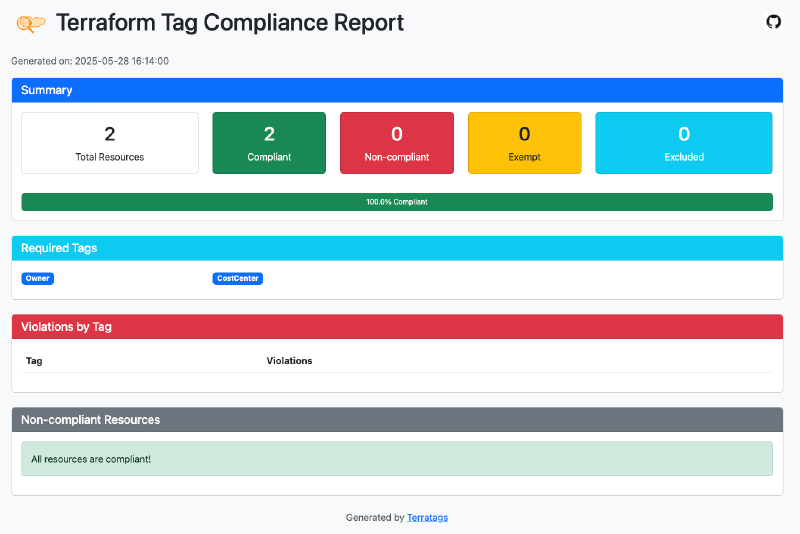Screen dimensions: 800x534
Task: Select the Excluded card
Action: (684, 143)
